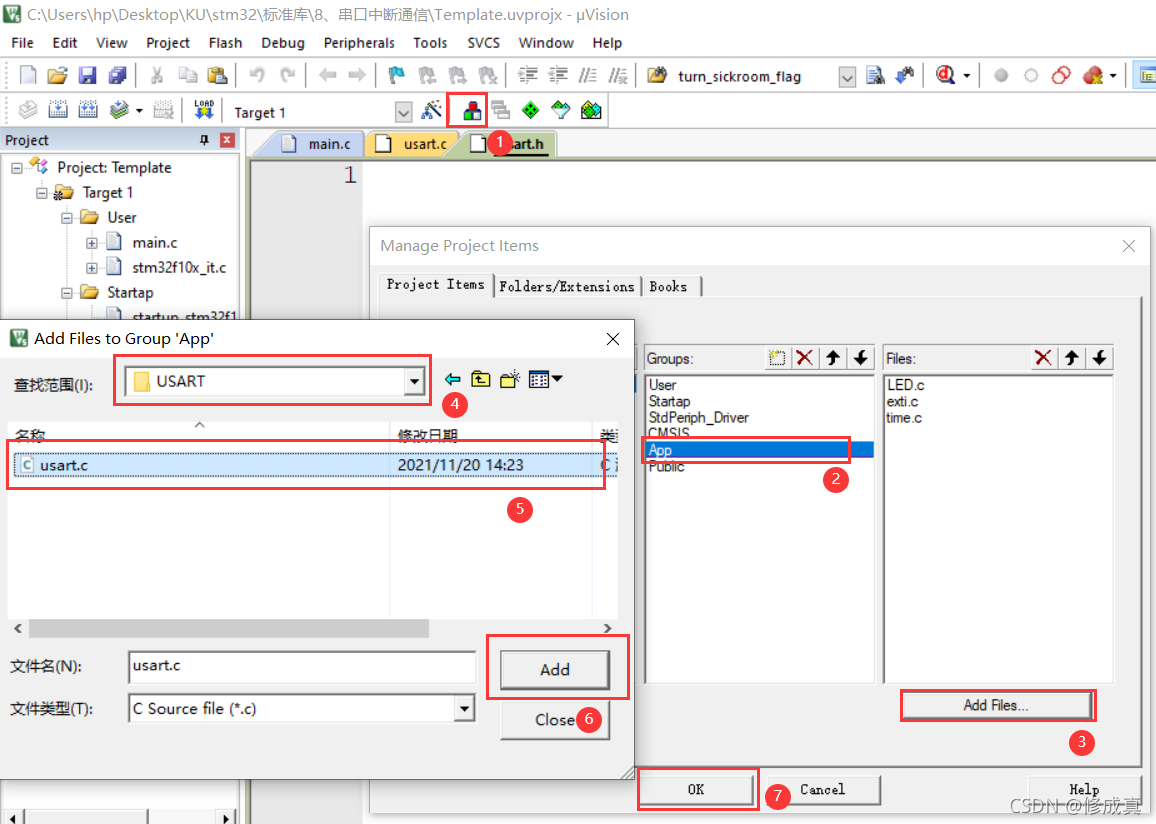Insert a breakpoint with the red circle
This screenshot has width=1156, height=824.
[x=1001, y=75]
